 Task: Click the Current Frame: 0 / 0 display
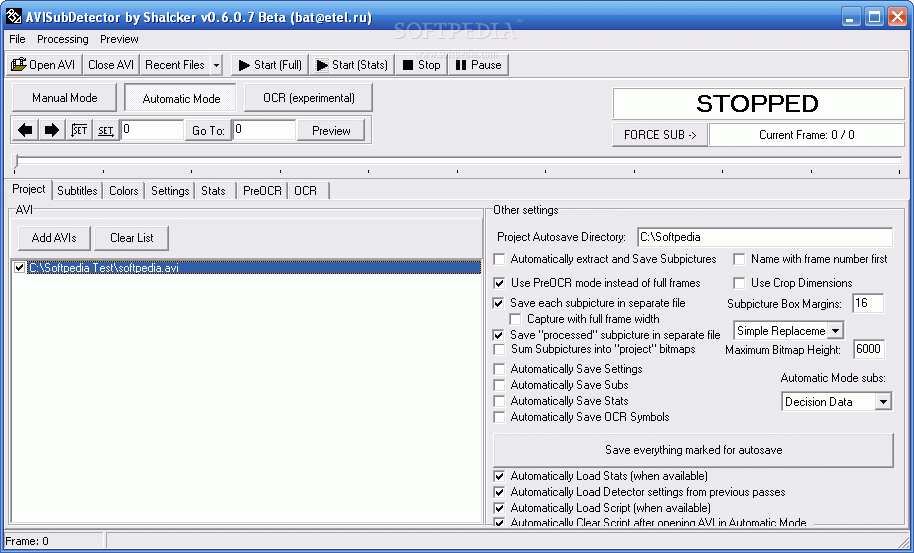(x=807, y=135)
